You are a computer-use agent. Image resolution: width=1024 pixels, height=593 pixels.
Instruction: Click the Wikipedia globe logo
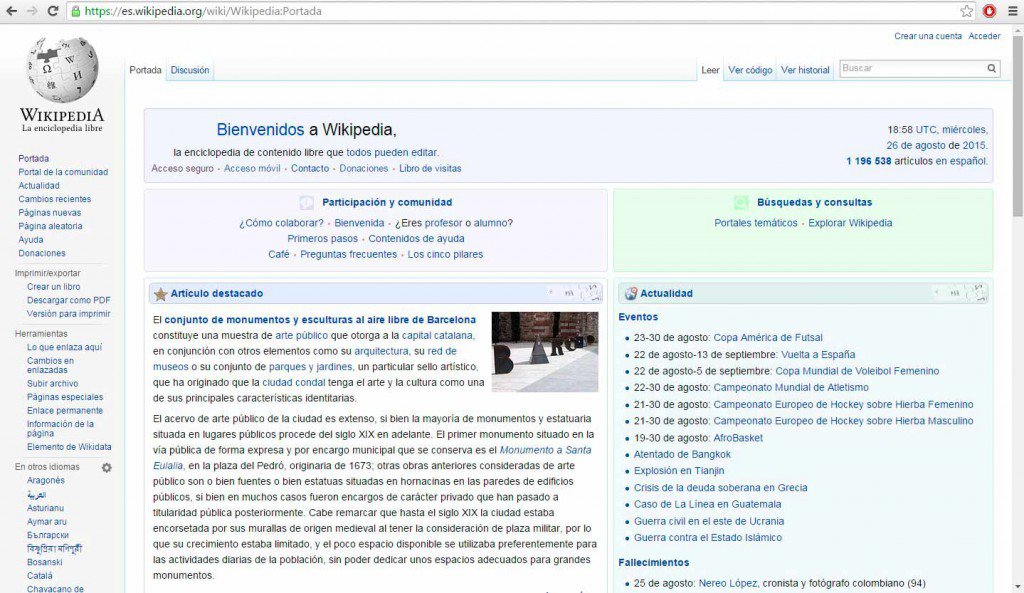tap(62, 69)
